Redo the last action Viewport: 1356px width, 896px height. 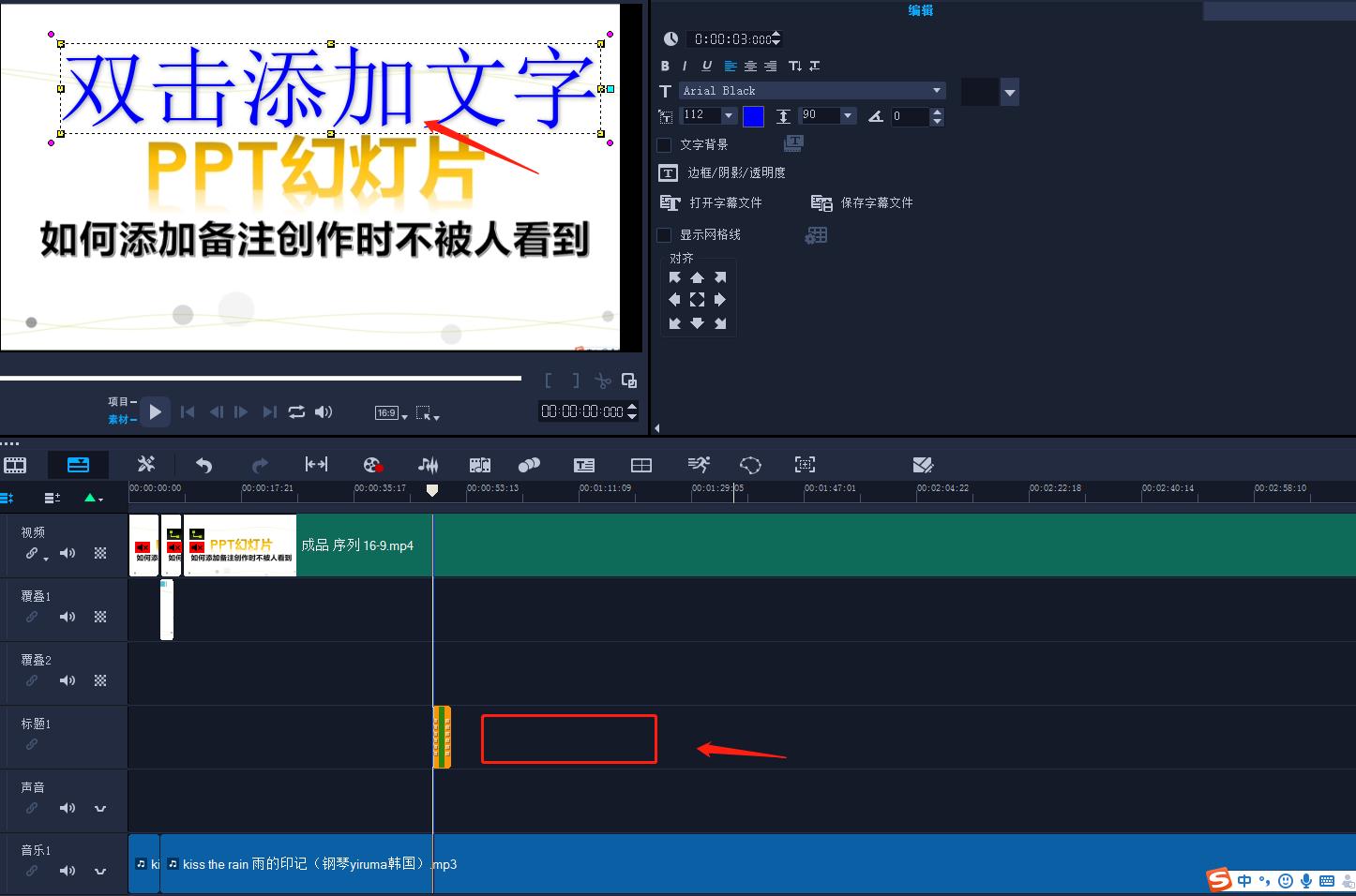tap(260, 465)
